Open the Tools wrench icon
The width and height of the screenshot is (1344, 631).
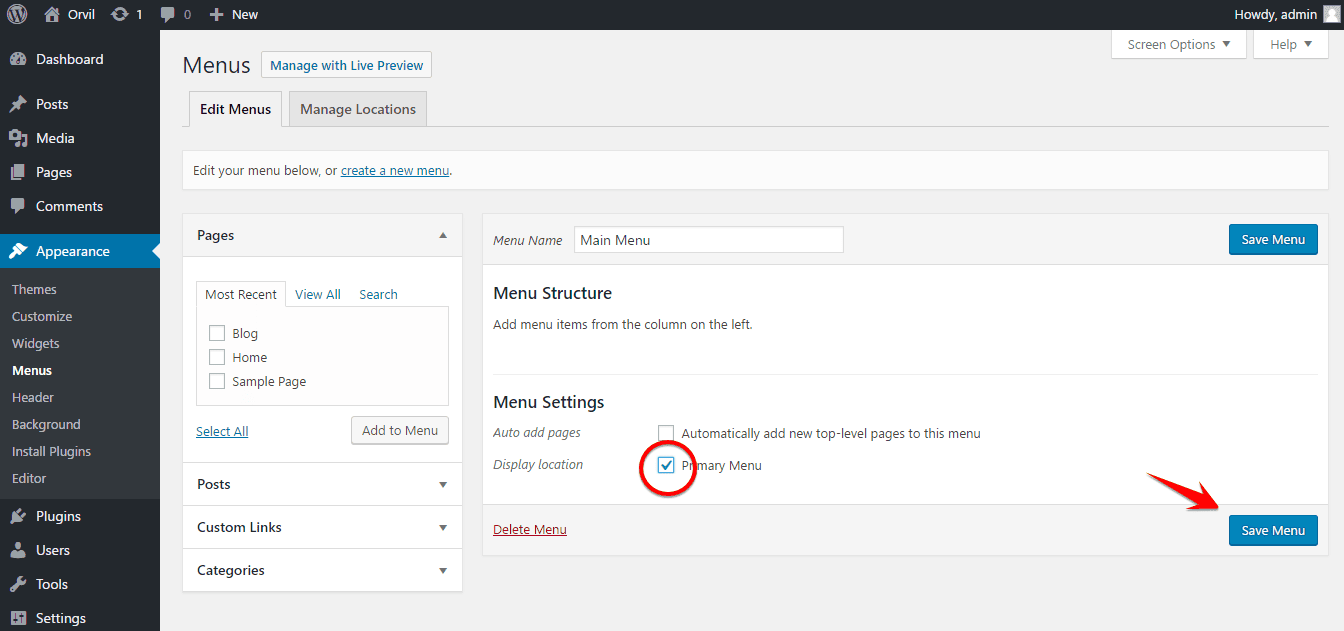tap(18, 584)
